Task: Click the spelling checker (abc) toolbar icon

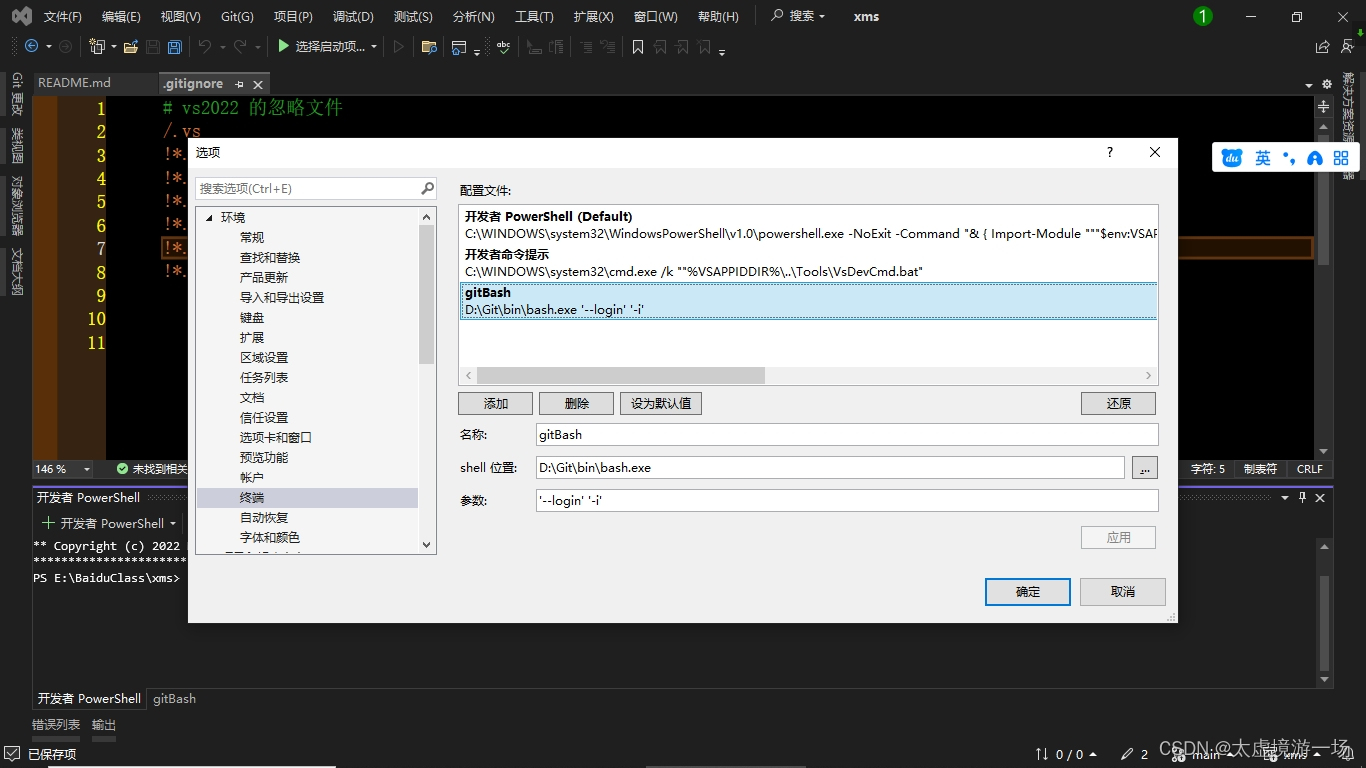Action: coord(503,46)
